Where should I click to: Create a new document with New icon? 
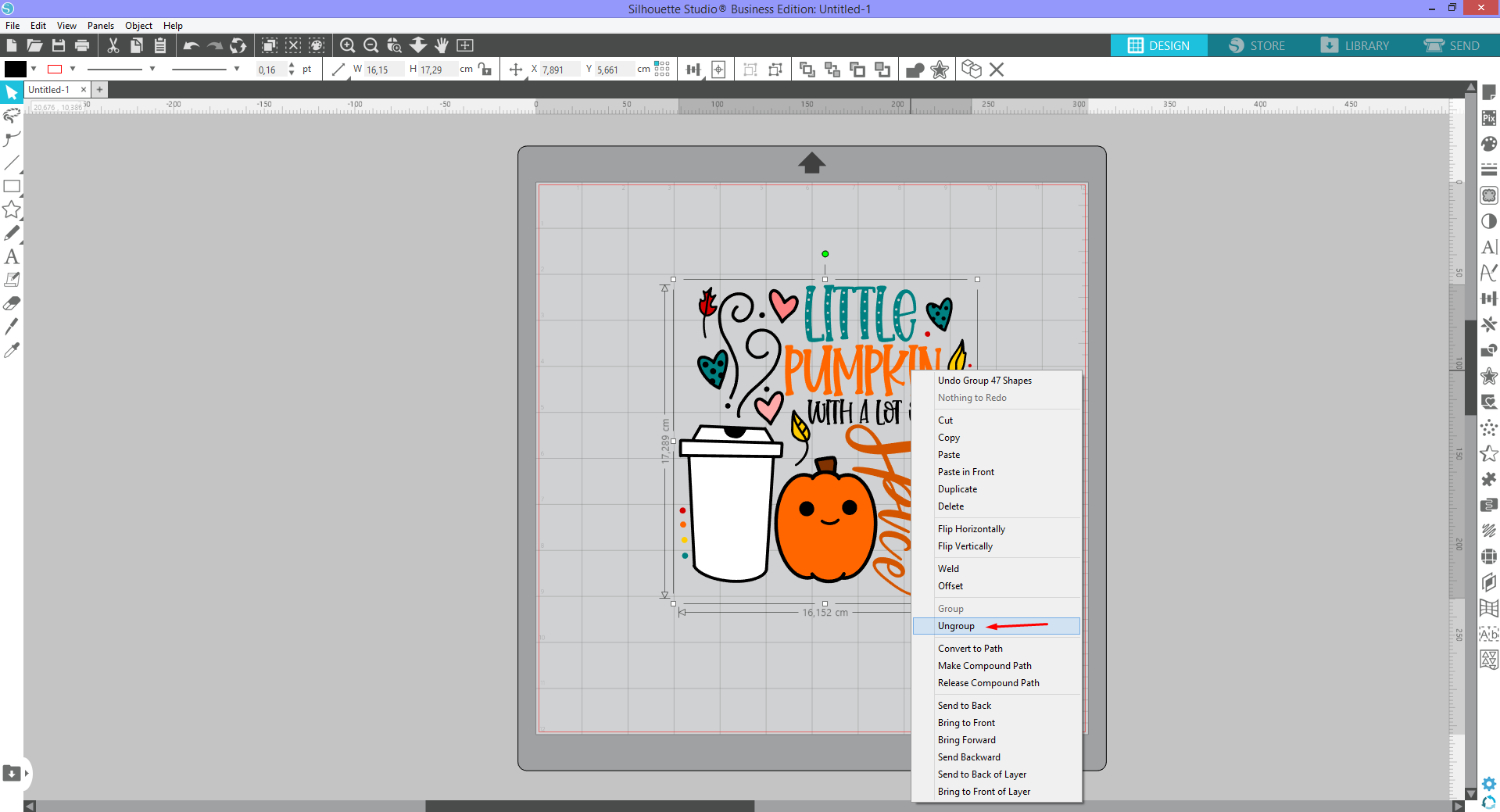point(11,46)
